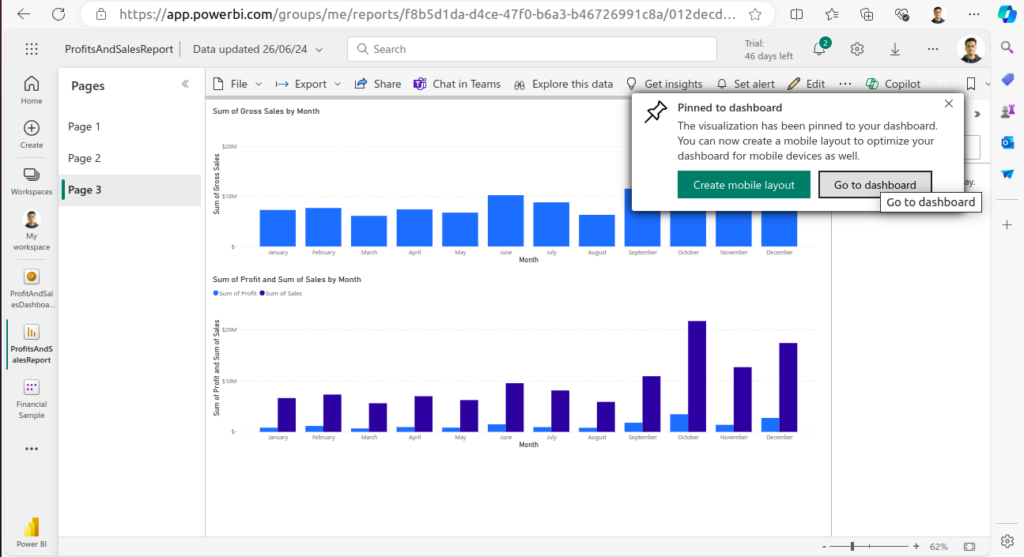Viewport: 1024px width, 557px height.
Task: Click the Go to dashboard button
Action: pyautogui.click(x=875, y=185)
